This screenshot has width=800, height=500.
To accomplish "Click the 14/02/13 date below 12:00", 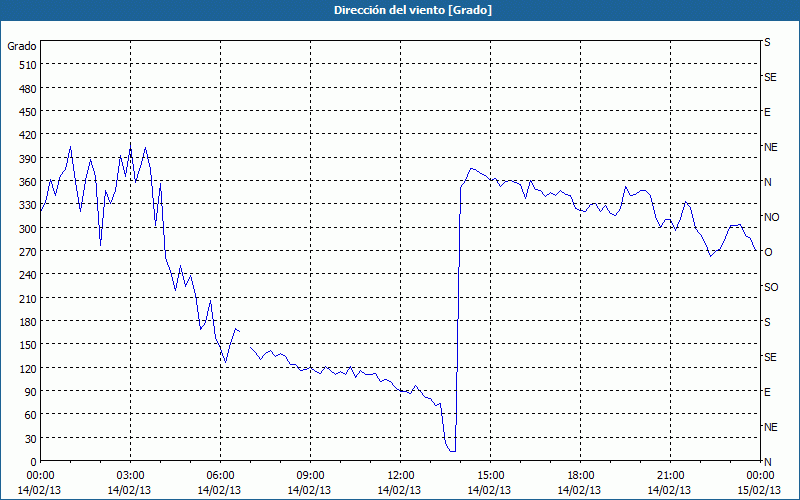I will pos(399,490).
